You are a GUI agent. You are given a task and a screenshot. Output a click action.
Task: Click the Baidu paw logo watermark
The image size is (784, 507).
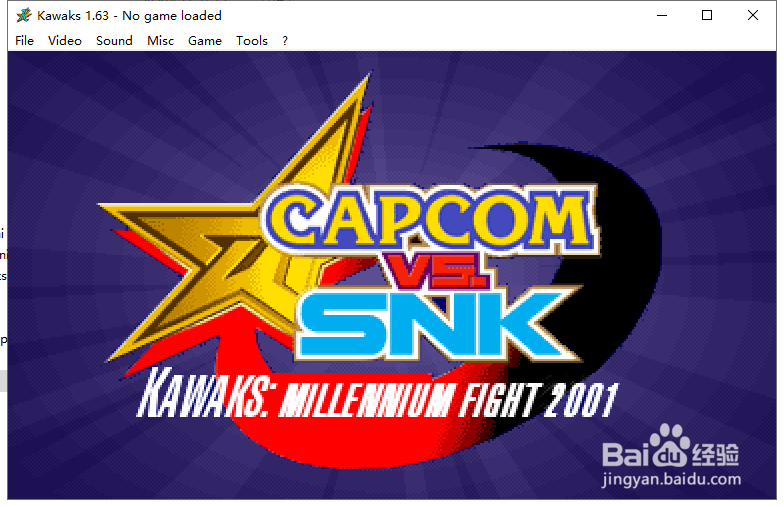[670, 446]
